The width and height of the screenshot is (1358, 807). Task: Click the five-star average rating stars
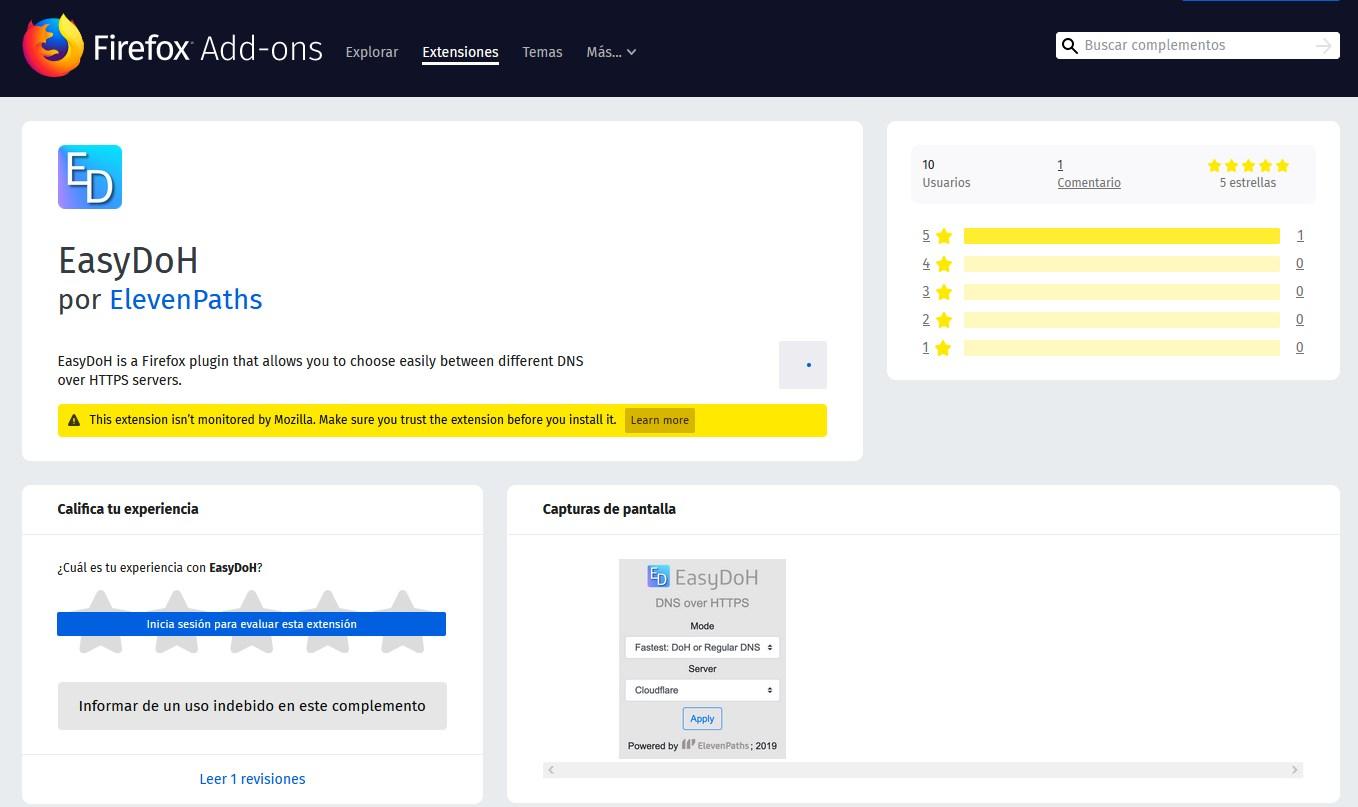pyautogui.click(x=1248, y=166)
